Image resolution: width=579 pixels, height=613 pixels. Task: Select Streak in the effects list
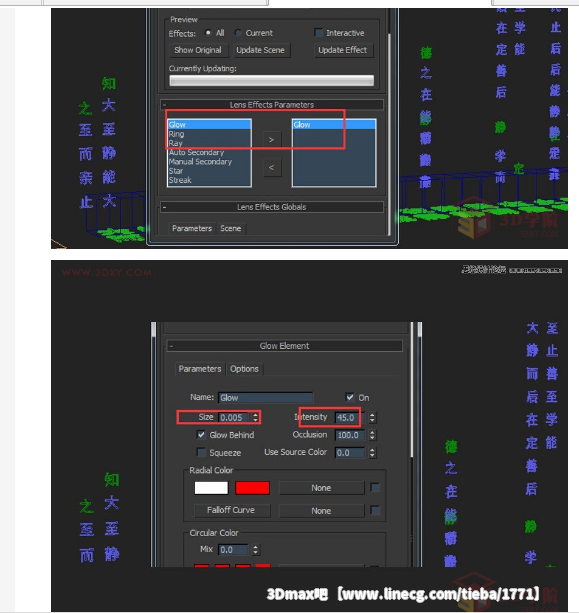click(x=209, y=180)
